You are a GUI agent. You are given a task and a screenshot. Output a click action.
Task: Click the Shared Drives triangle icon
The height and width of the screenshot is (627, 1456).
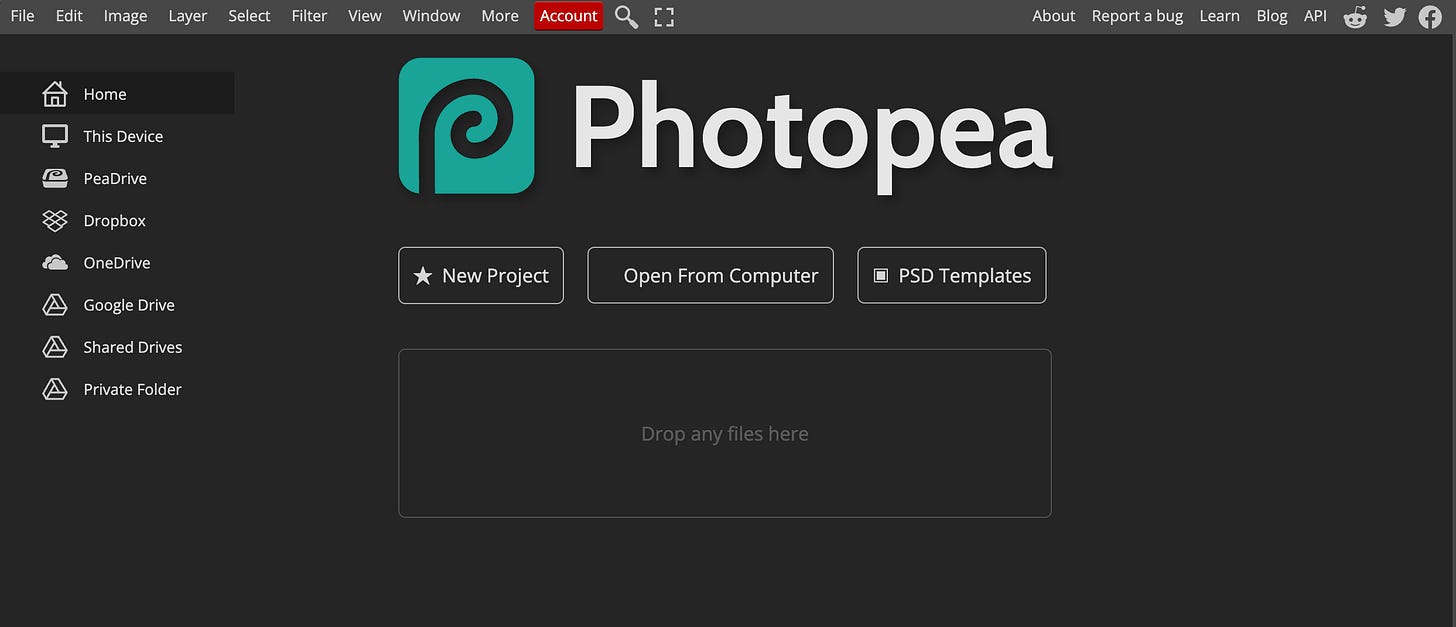point(55,347)
